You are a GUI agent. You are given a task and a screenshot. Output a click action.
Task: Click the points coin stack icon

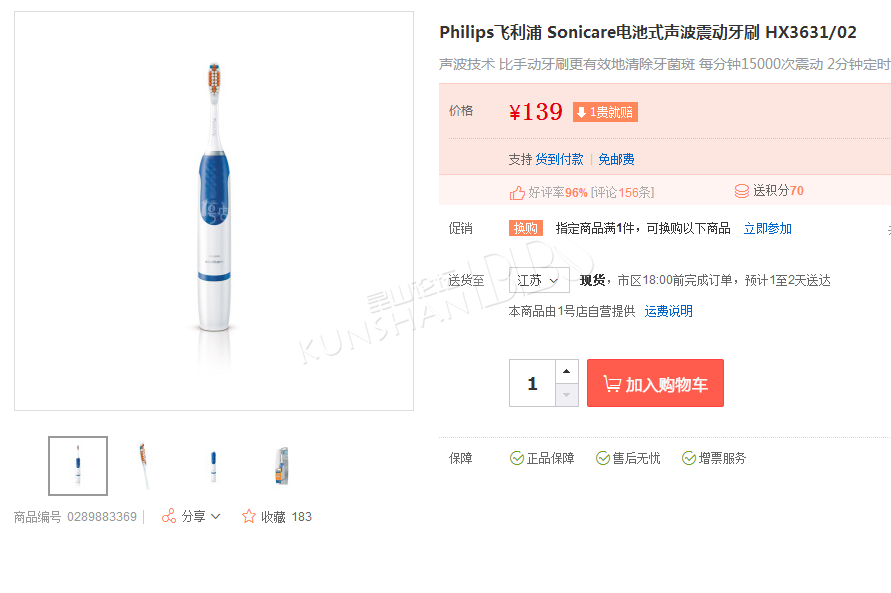(x=742, y=191)
